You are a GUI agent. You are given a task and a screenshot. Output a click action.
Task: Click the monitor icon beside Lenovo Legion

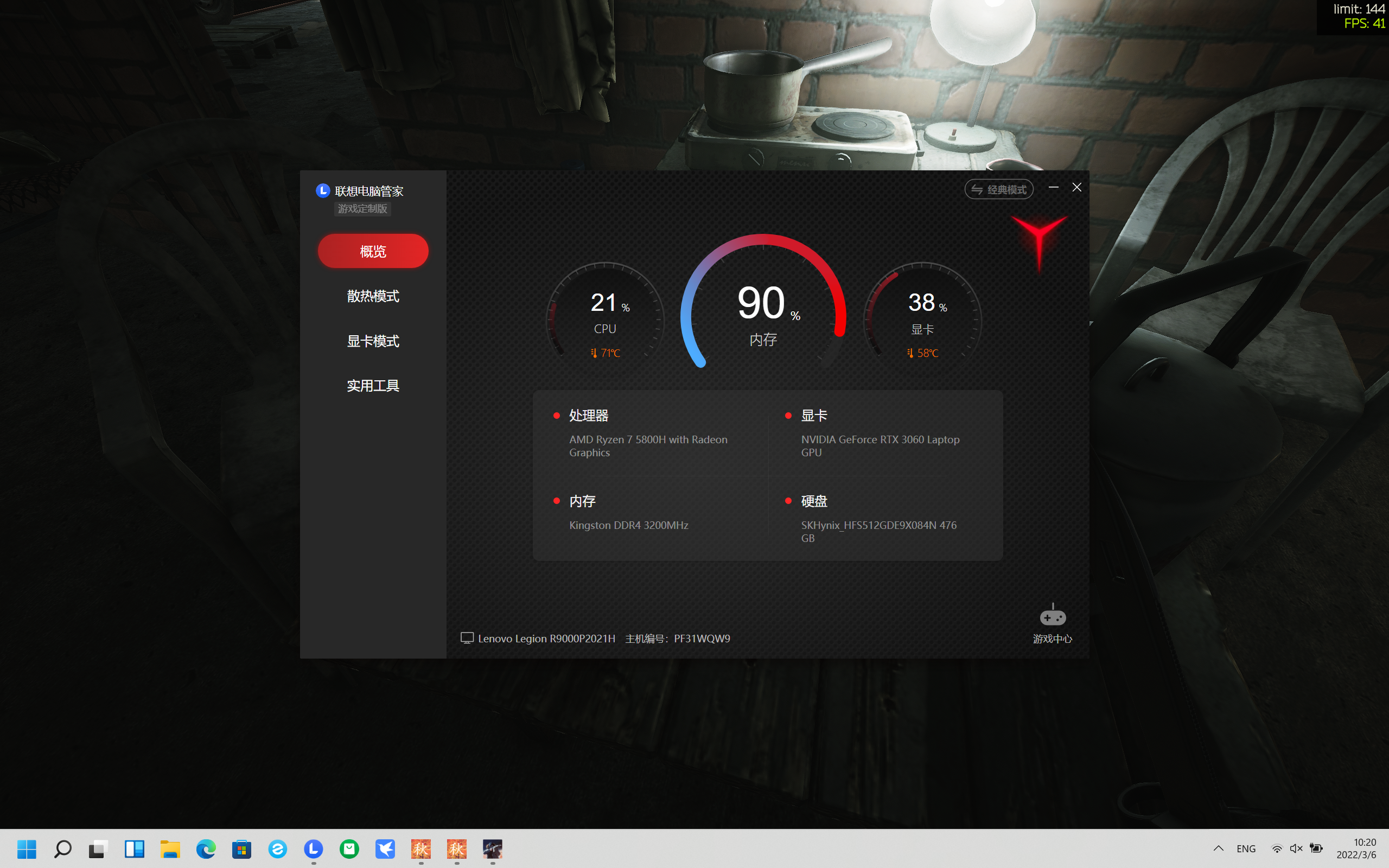click(x=467, y=639)
